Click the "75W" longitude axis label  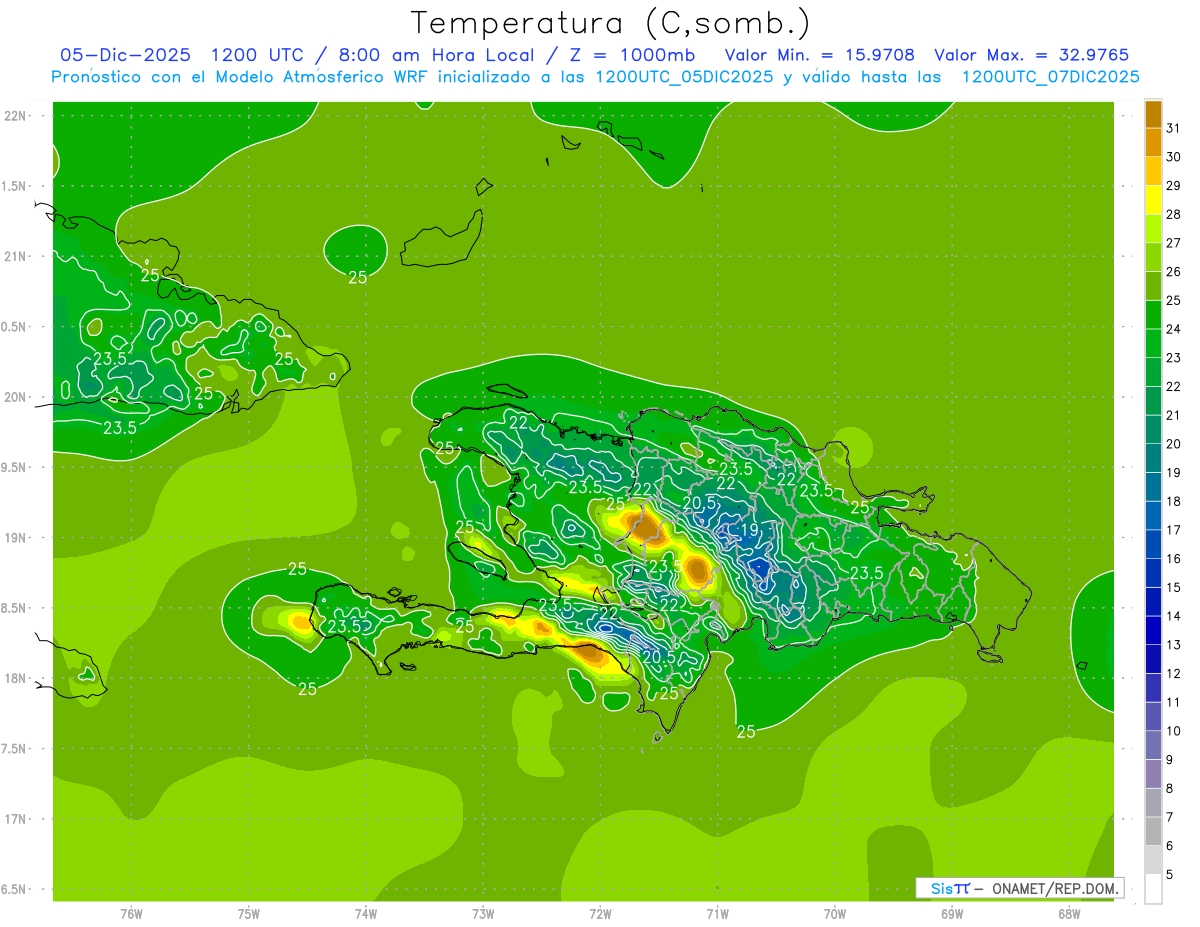pos(249,913)
